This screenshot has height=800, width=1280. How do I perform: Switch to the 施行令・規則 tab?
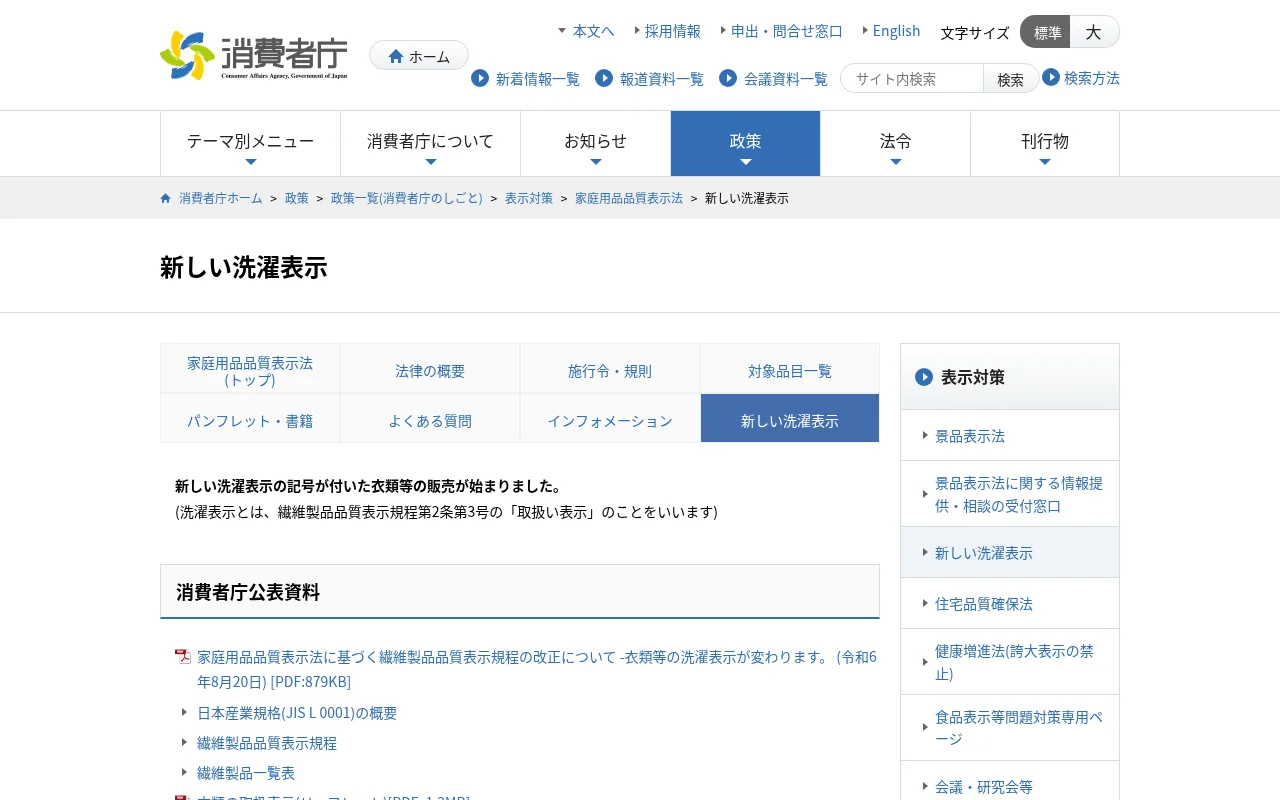coord(610,369)
